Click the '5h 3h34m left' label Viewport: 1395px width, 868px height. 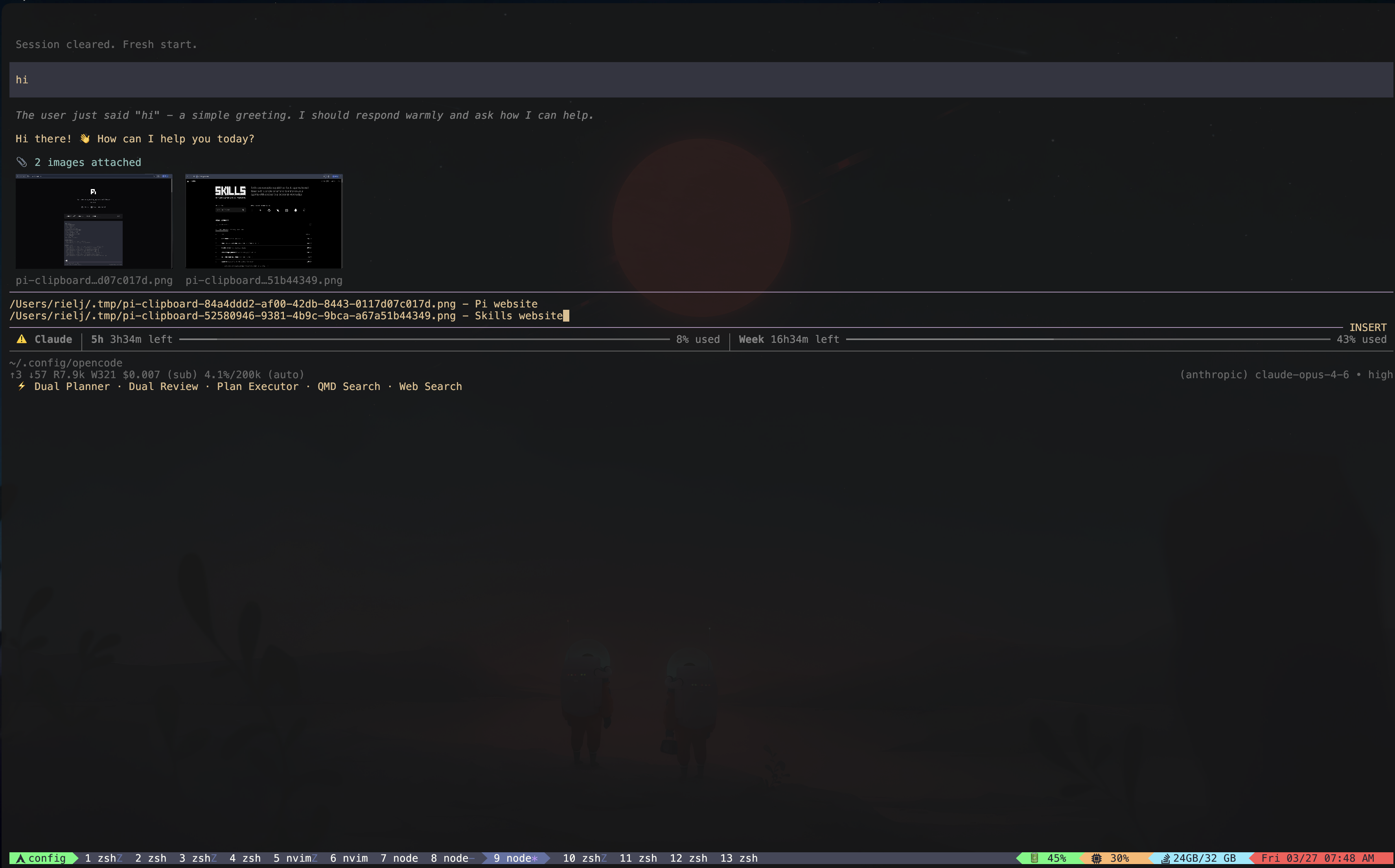pos(131,339)
